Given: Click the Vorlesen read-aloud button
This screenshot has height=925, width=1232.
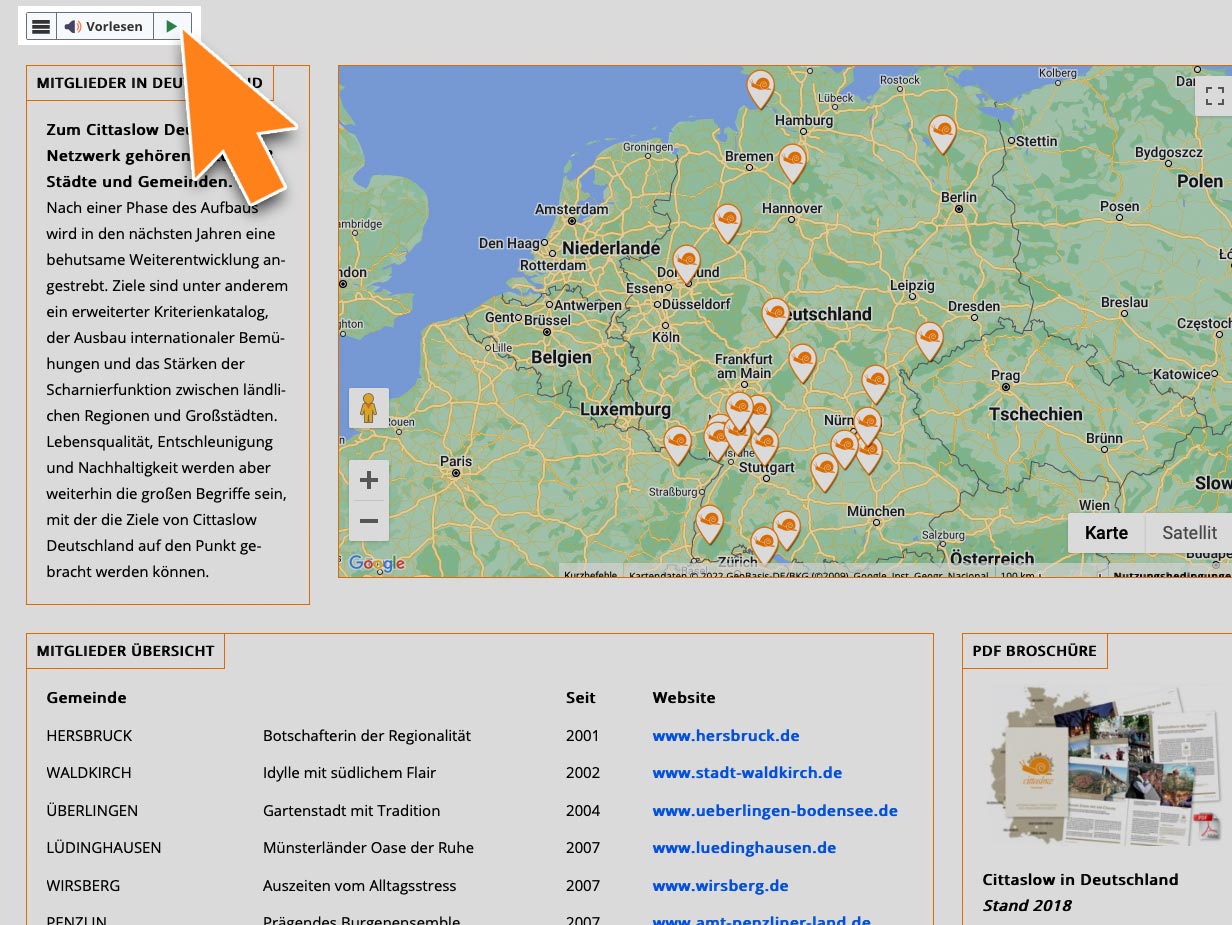Looking at the screenshot, I should click(x=104, y=27).
